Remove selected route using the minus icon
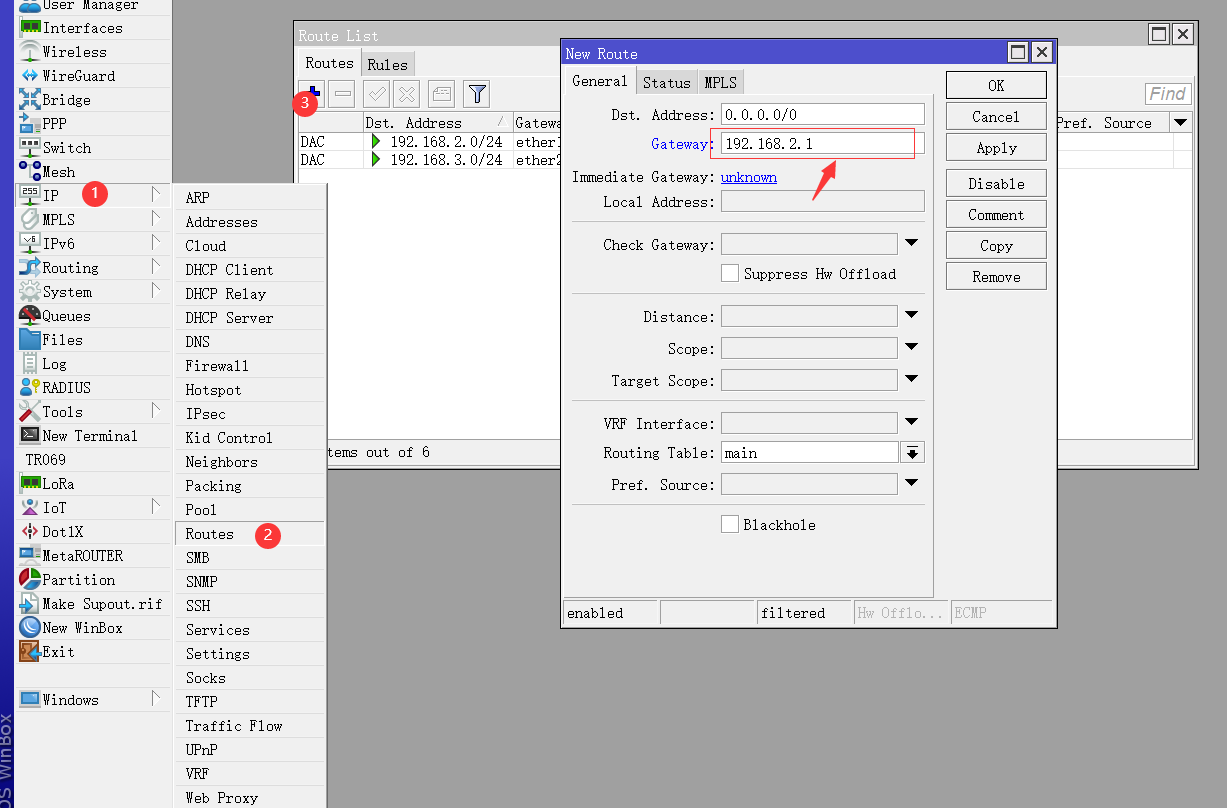Viewport: 1227px width, 808px height. point(341,93)
